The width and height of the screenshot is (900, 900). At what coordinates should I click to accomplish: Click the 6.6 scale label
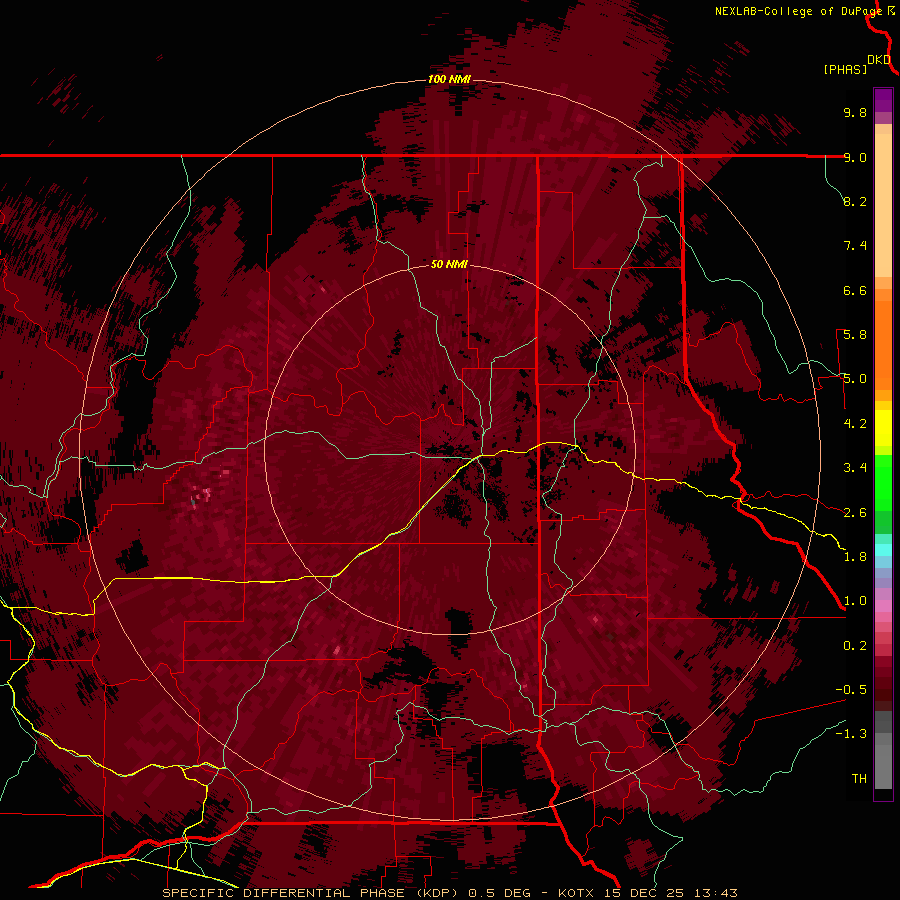[x=855, y=290]
